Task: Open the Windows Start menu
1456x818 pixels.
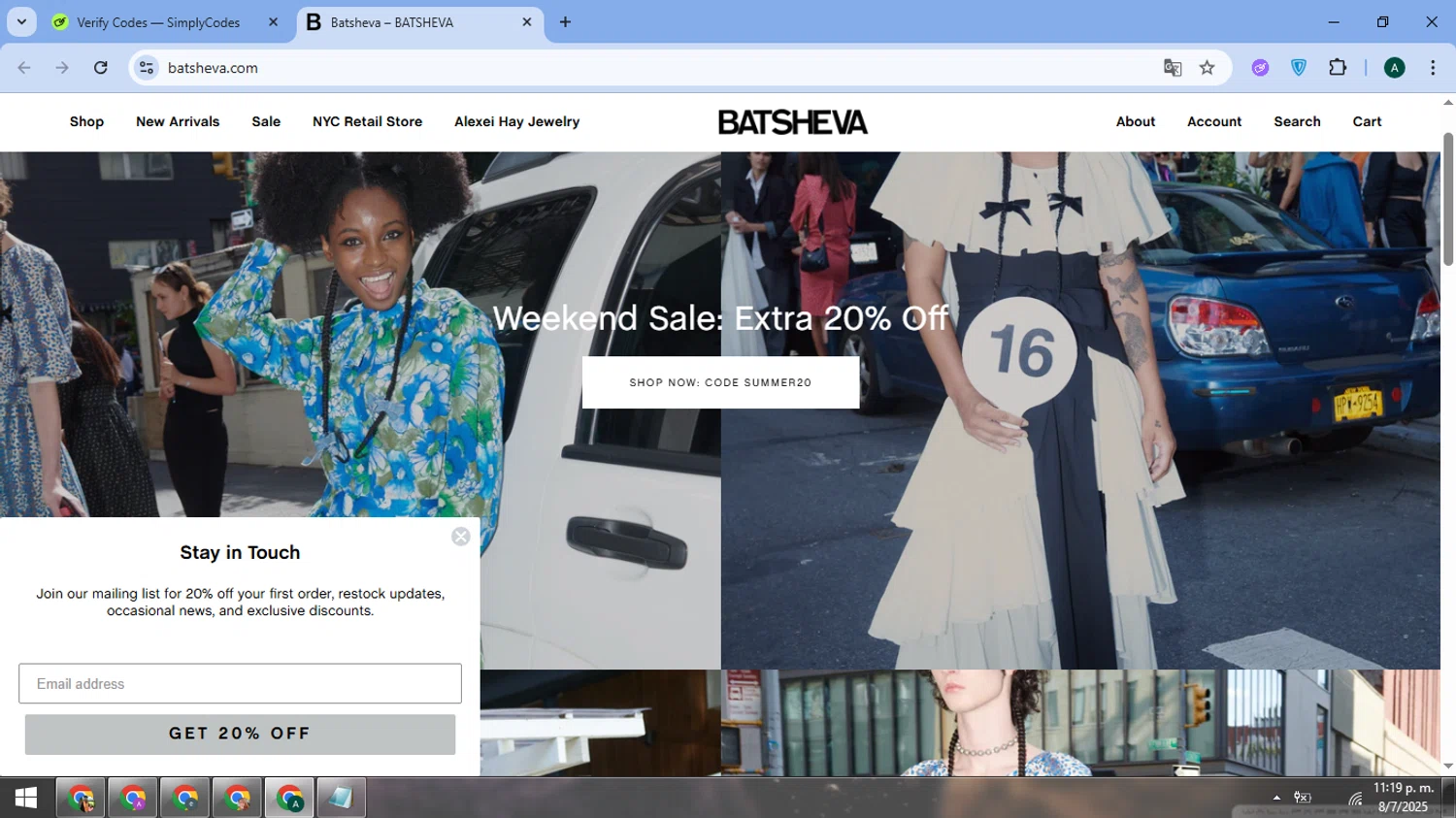Action: click(x=26, y=798)
